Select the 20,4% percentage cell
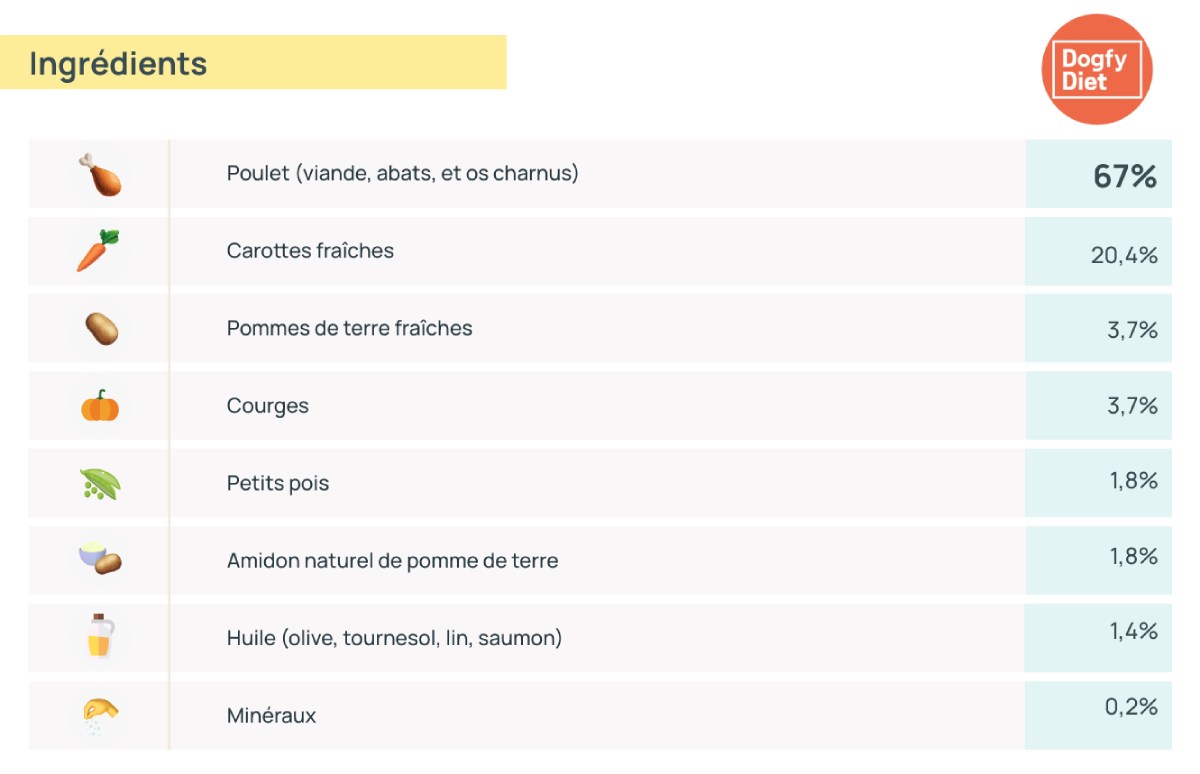This screenshot has height=774, width=1200. click(x=1098, y=251)
